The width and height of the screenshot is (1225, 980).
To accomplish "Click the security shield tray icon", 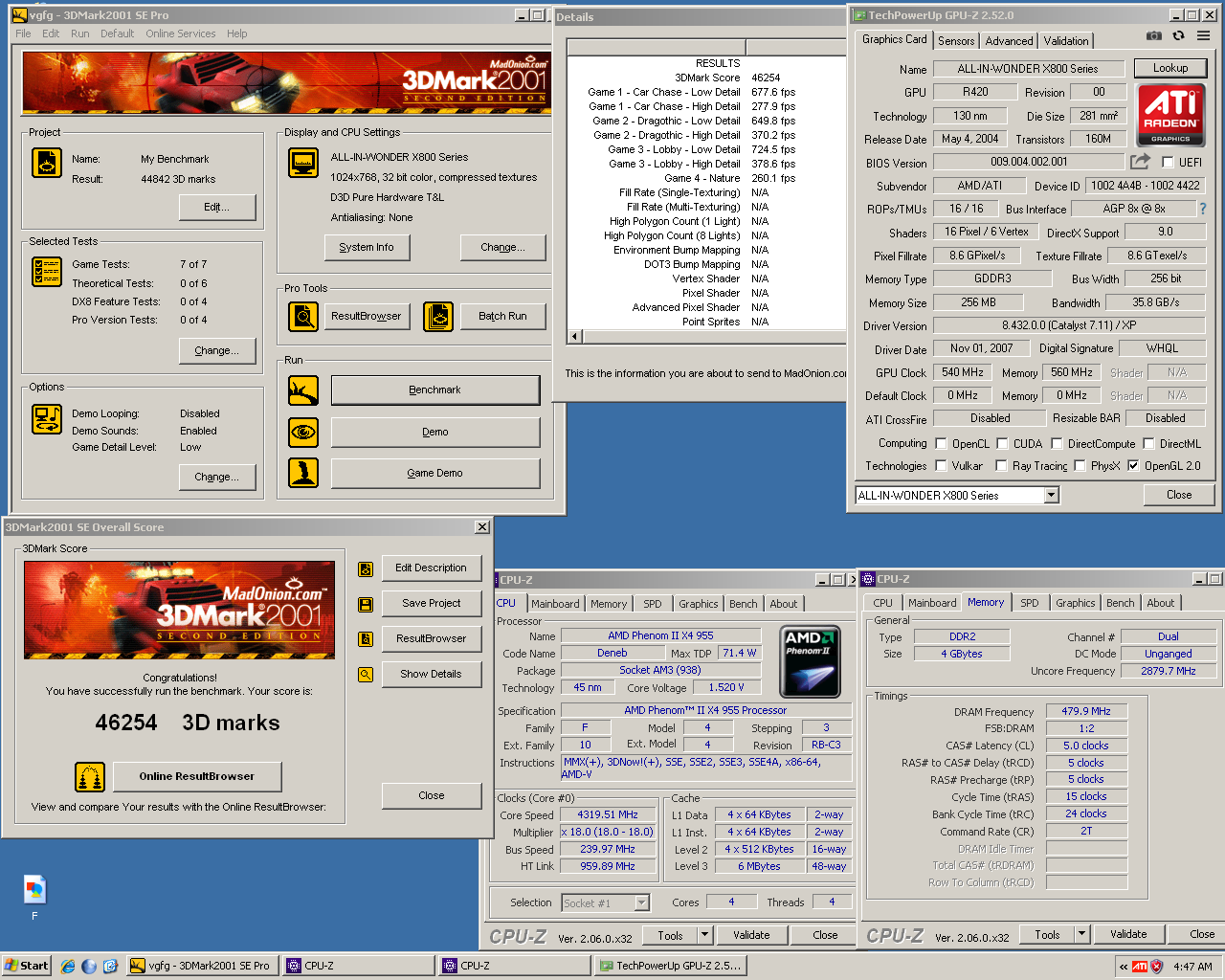I will point(1156,967).
